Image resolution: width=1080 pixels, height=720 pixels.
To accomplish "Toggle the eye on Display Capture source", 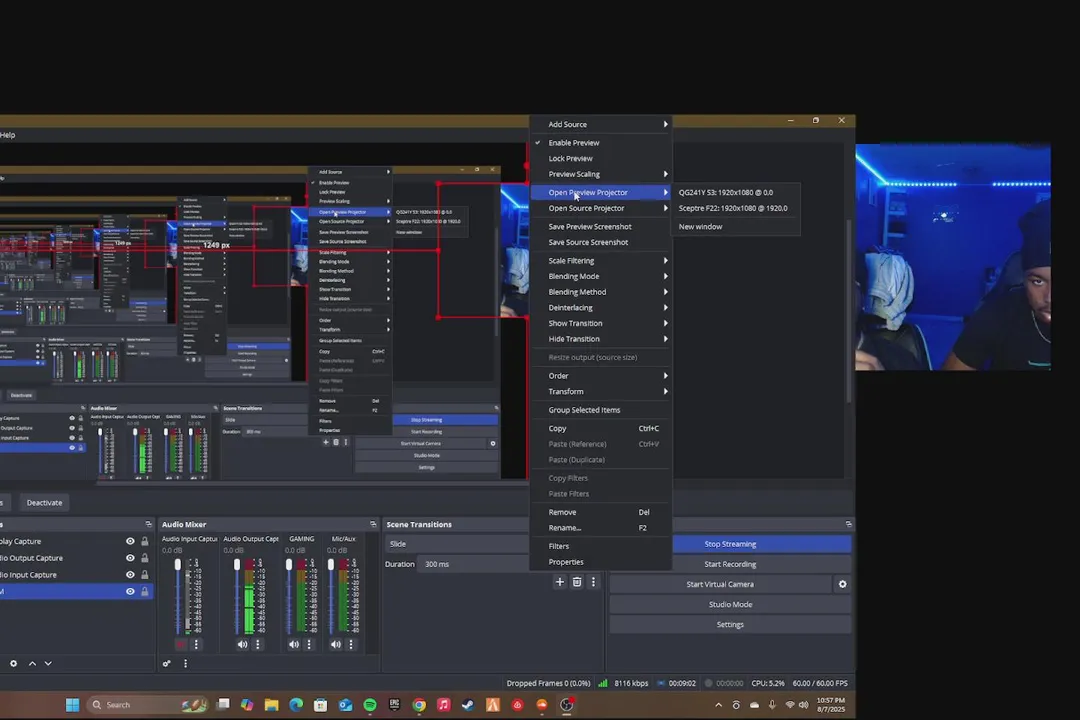I will (x=130, y=542).
